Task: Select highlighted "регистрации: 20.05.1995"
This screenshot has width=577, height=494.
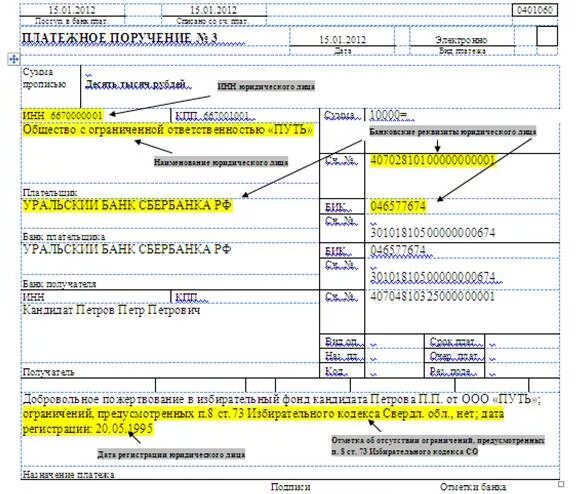Action: [x=88, y=429]
